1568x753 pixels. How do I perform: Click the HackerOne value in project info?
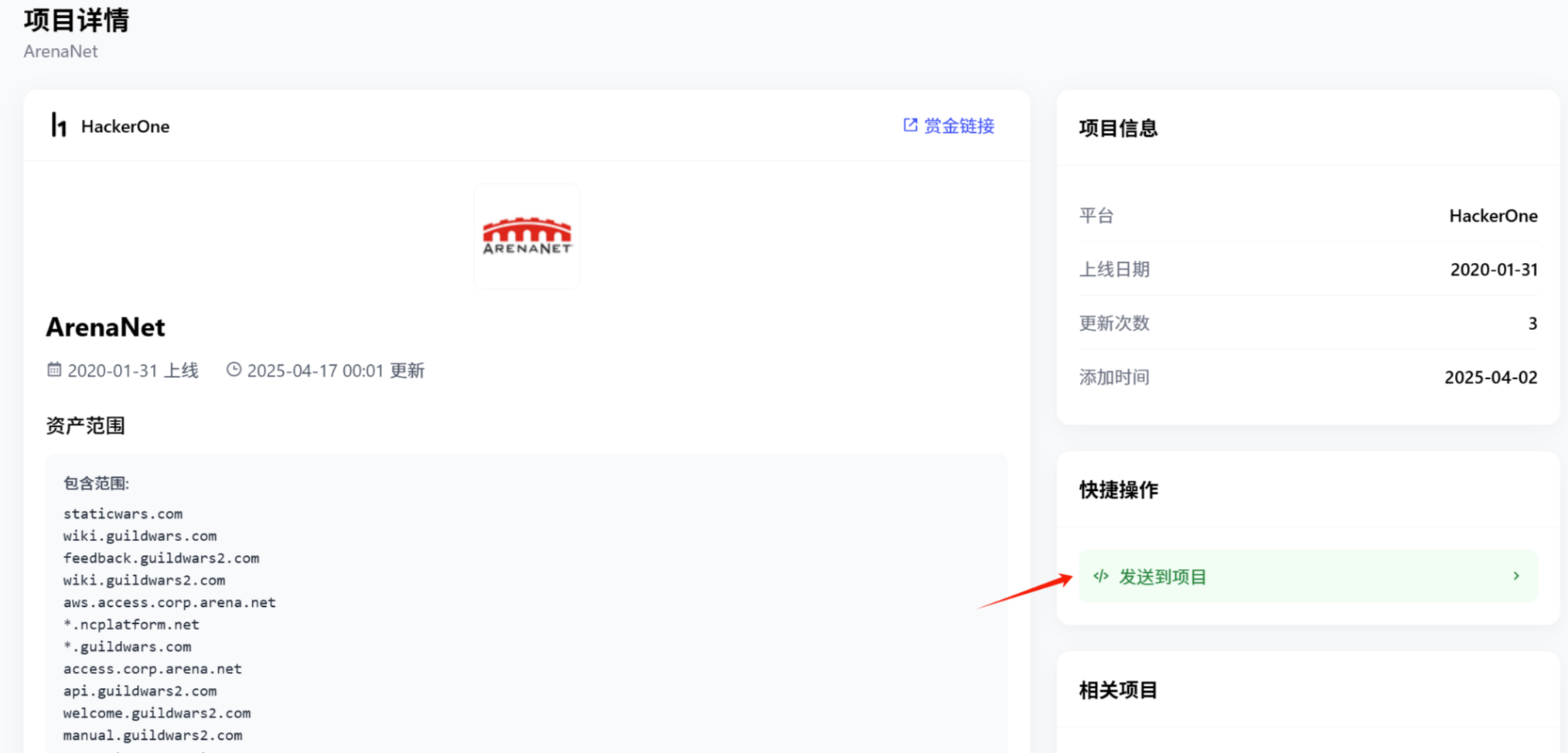(1493, 216)
